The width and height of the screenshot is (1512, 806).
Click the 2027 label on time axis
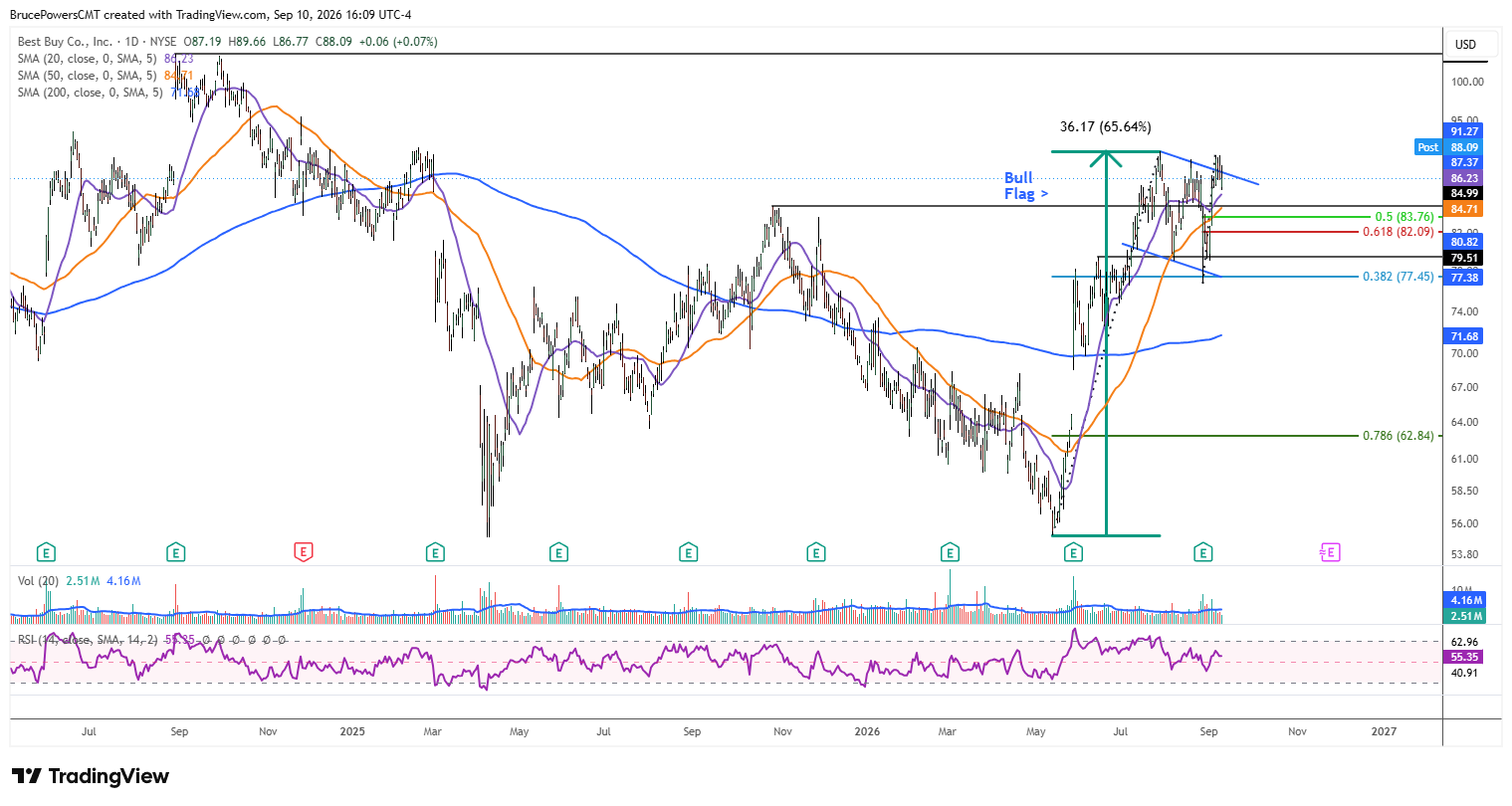(1383, 731)
